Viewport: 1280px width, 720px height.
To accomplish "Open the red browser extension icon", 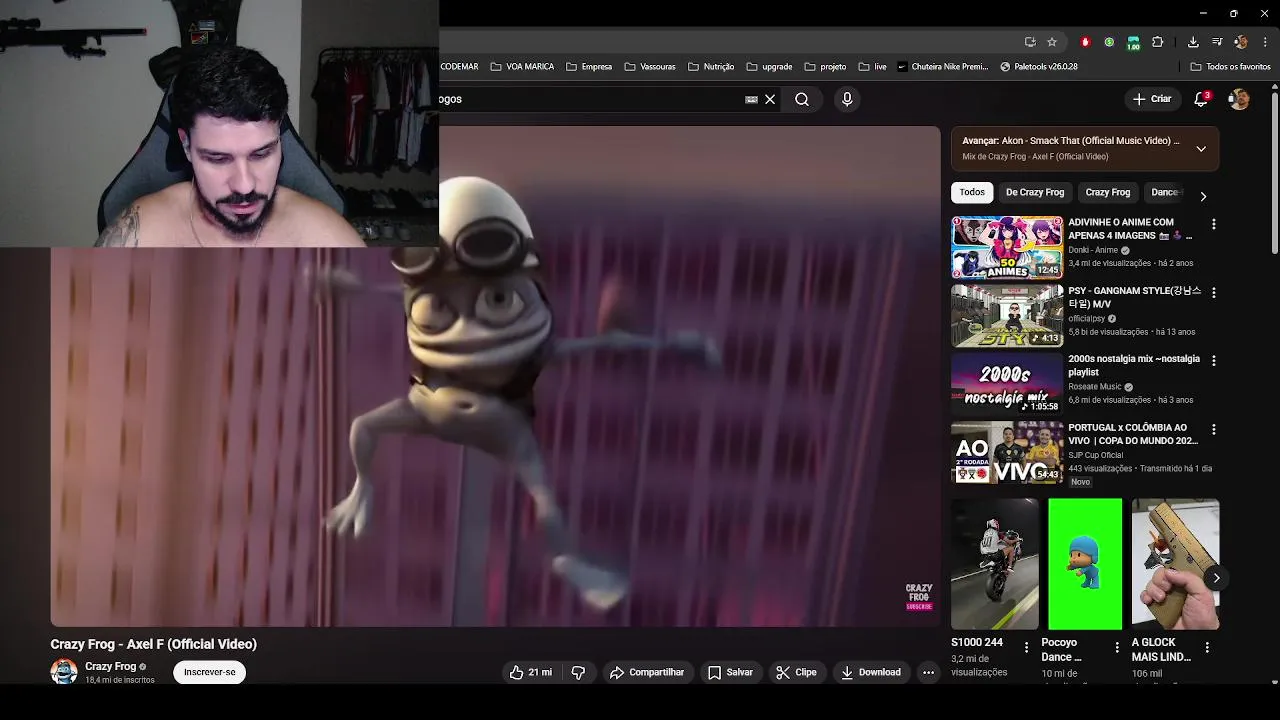I will (x=1085, y=42).
